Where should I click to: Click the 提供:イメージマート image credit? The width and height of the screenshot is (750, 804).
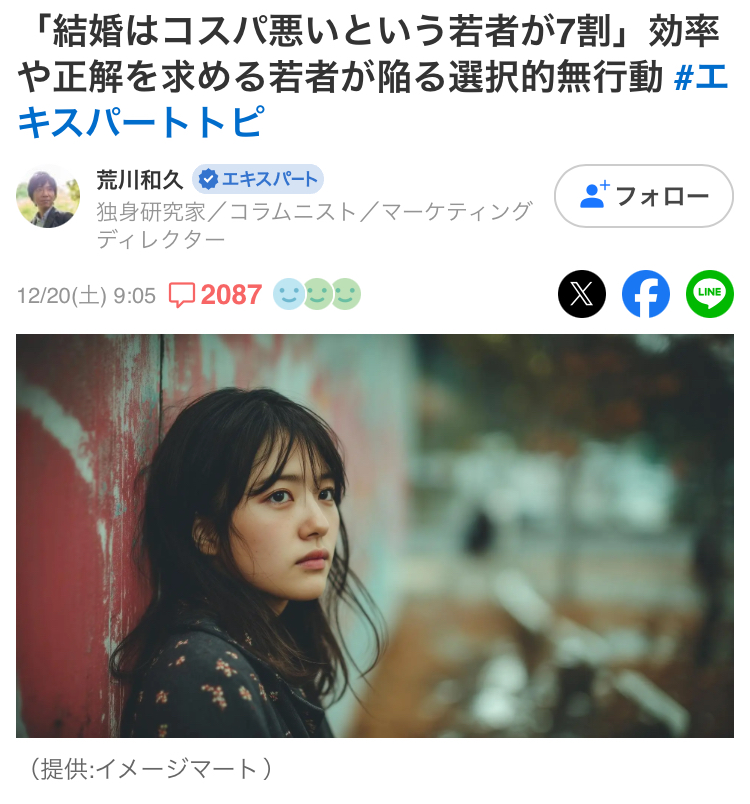(151, 769)
